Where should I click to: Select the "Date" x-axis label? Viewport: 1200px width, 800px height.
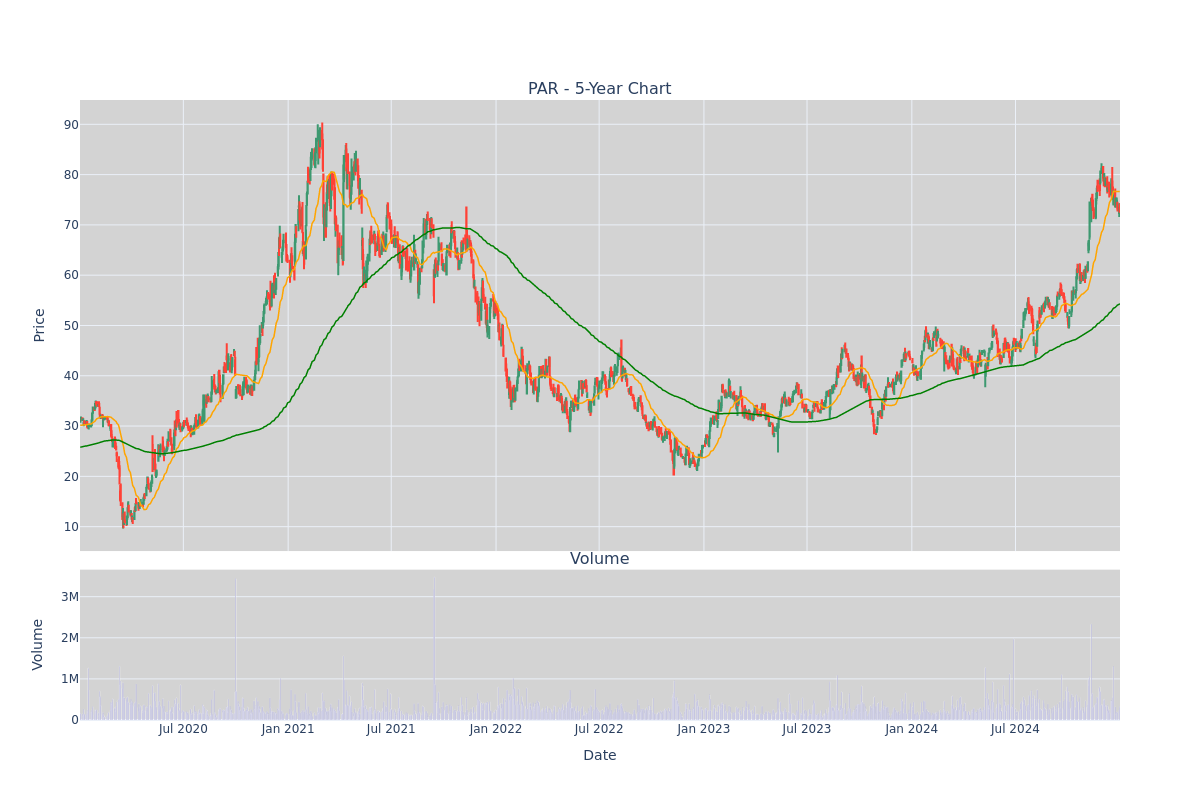click(600, 756)
